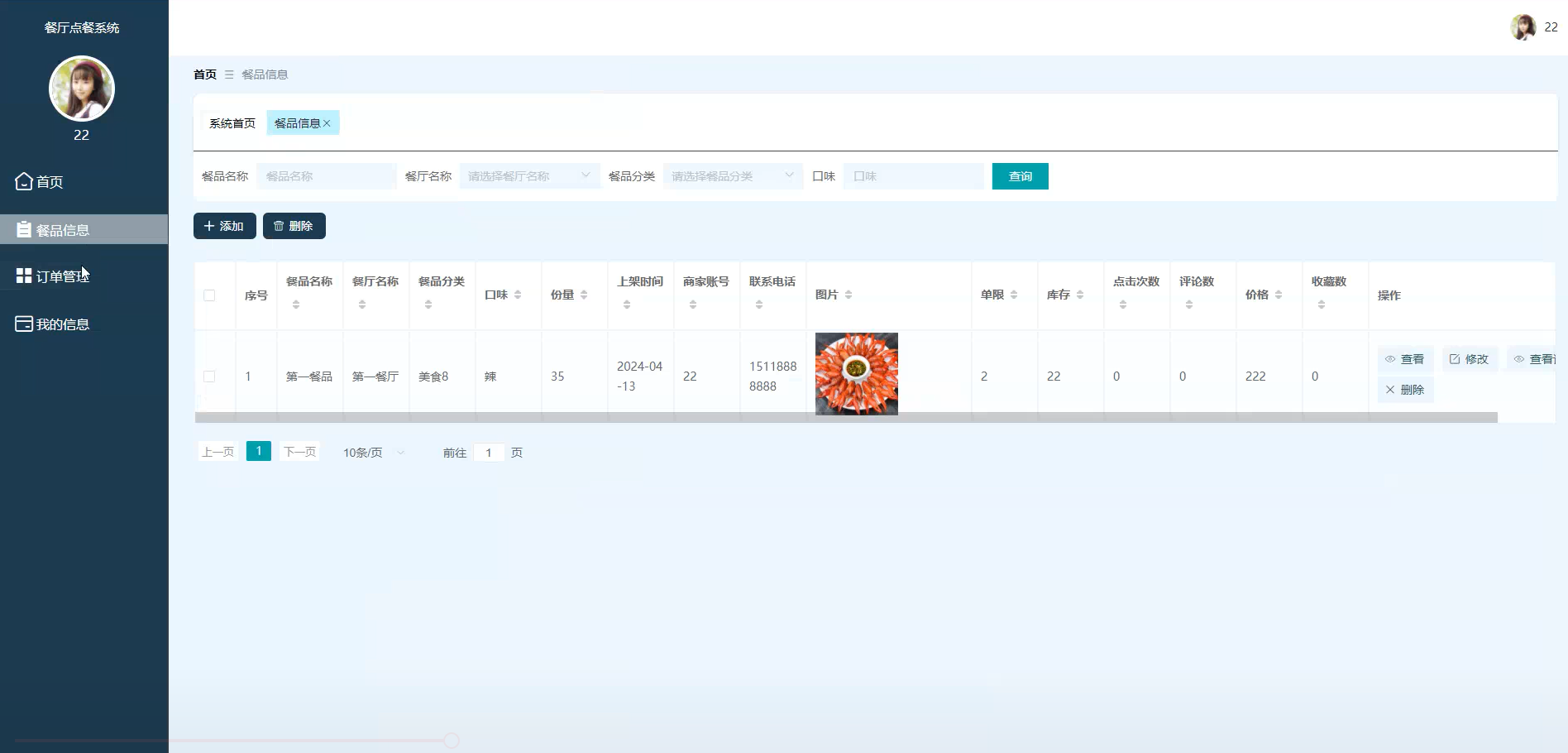This screenshot has height=753, width=1568.
Task: Click the trash icon on the 删除 button
Action: [280, 225]
